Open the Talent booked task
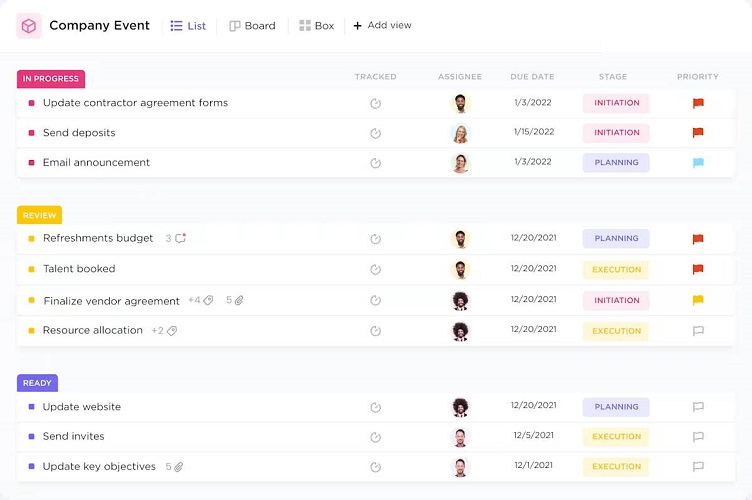This screenshot has height=500, width=752. 79,269
